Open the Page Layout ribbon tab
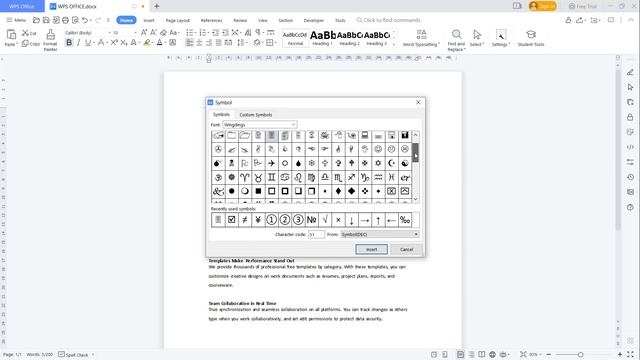The image size is (640, 360). coord(178,20)
